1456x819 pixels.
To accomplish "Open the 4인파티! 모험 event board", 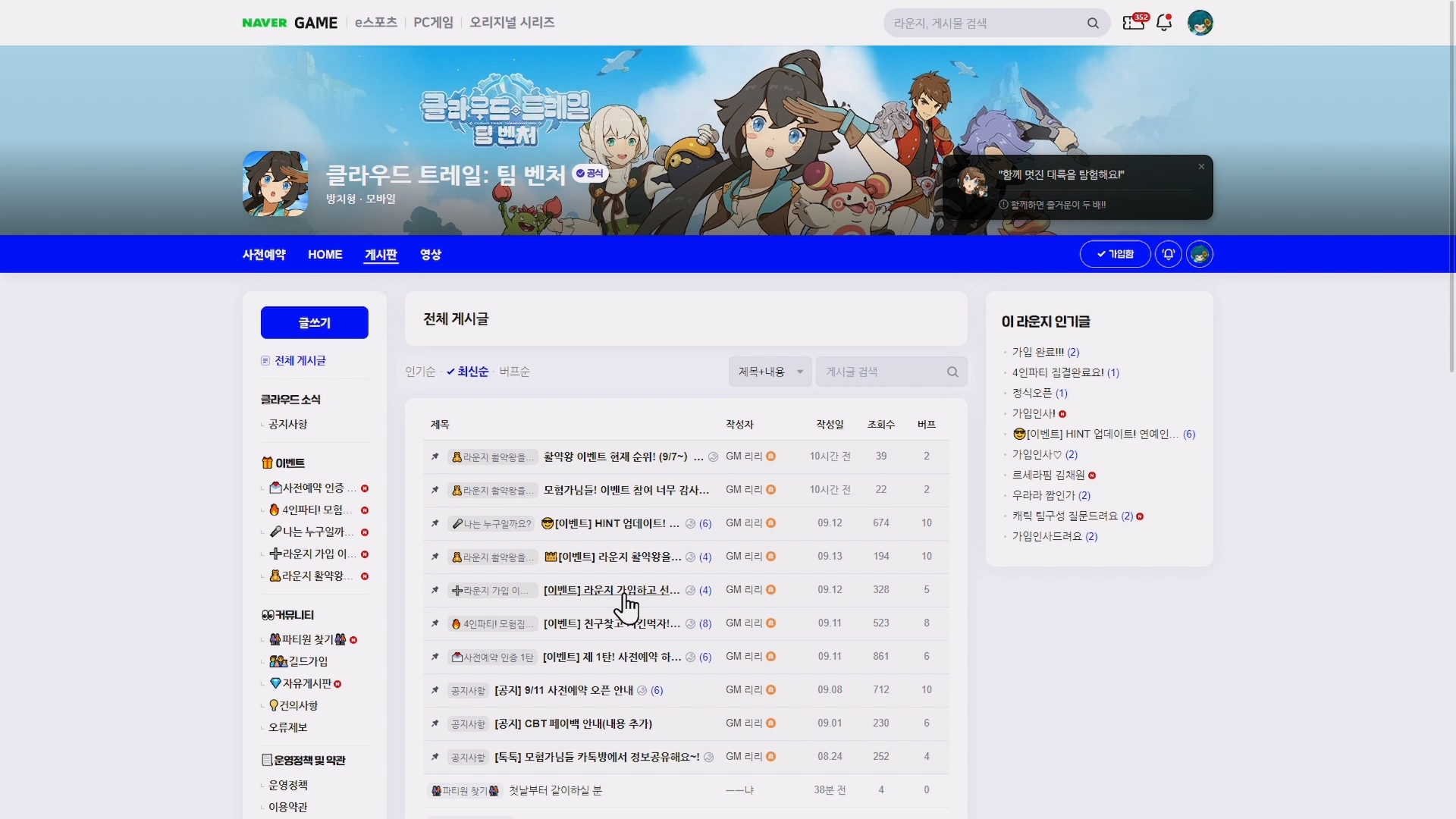I will [x=311, y=510].
